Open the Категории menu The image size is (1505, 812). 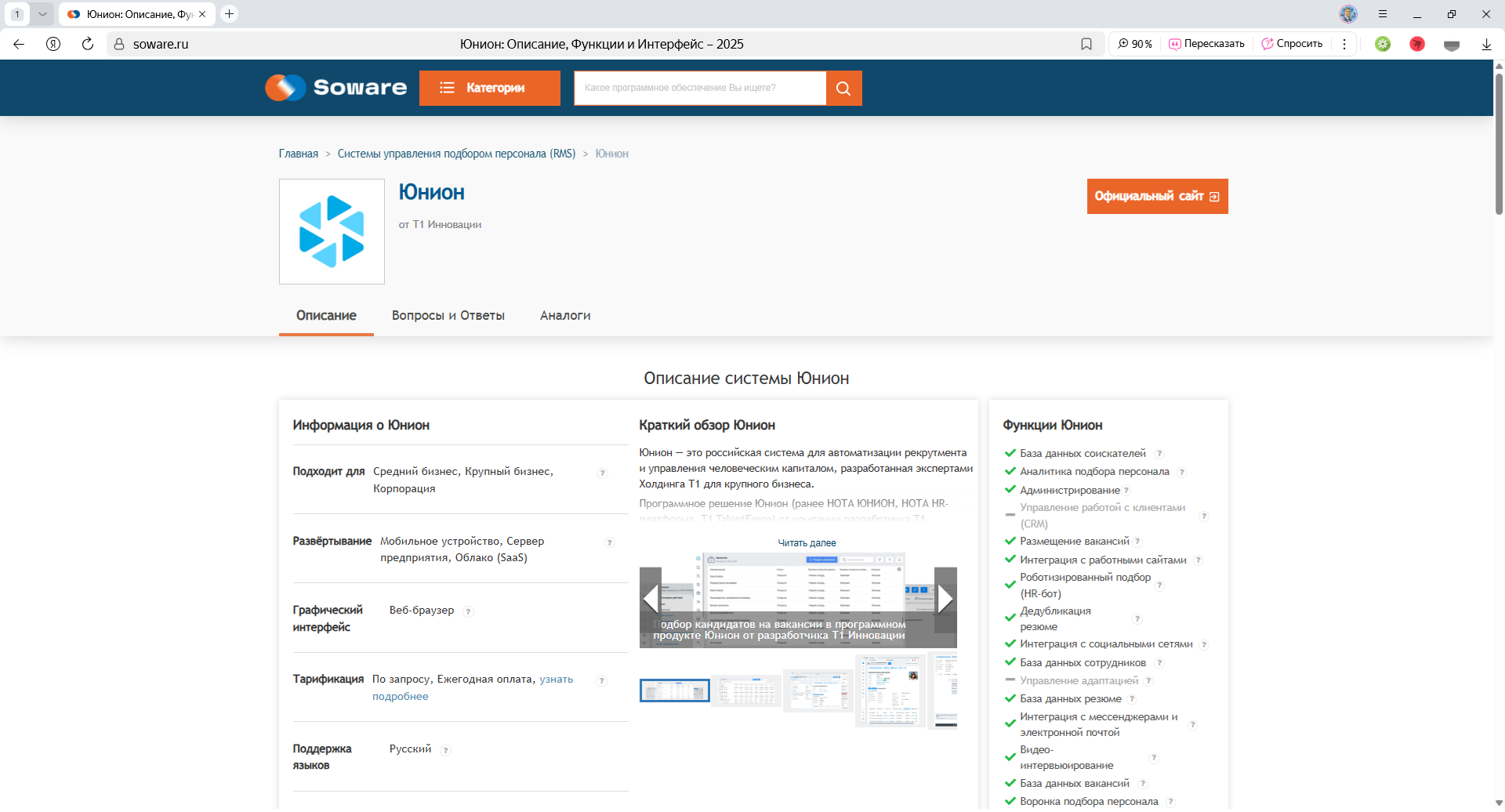(489, 88)
